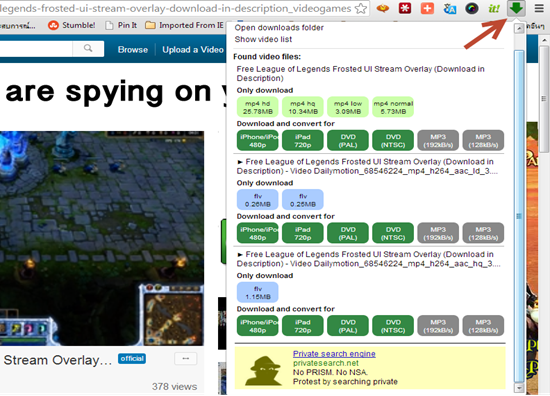Click the Stream Overlay video title

(58, 360)
